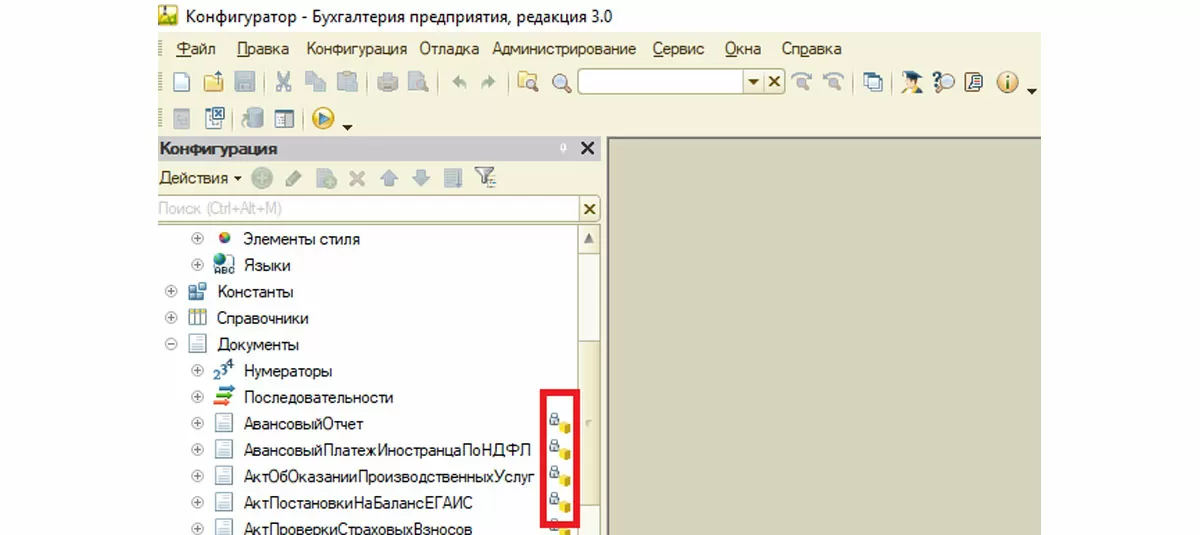Click the Paste clipboard icon
This screenshot has width=1200, height=535.
[x=346, y=83]
